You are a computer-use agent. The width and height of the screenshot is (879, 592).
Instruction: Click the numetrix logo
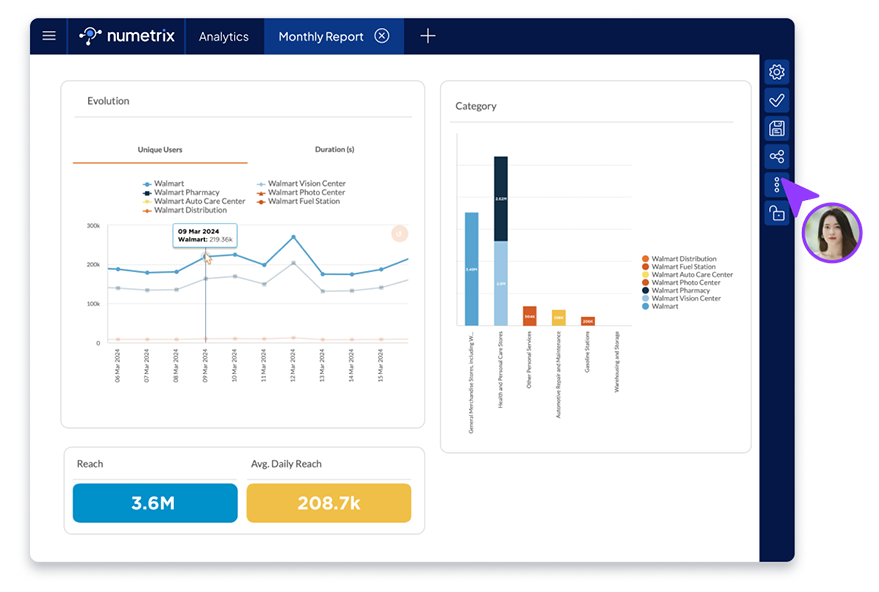(127, 36)
